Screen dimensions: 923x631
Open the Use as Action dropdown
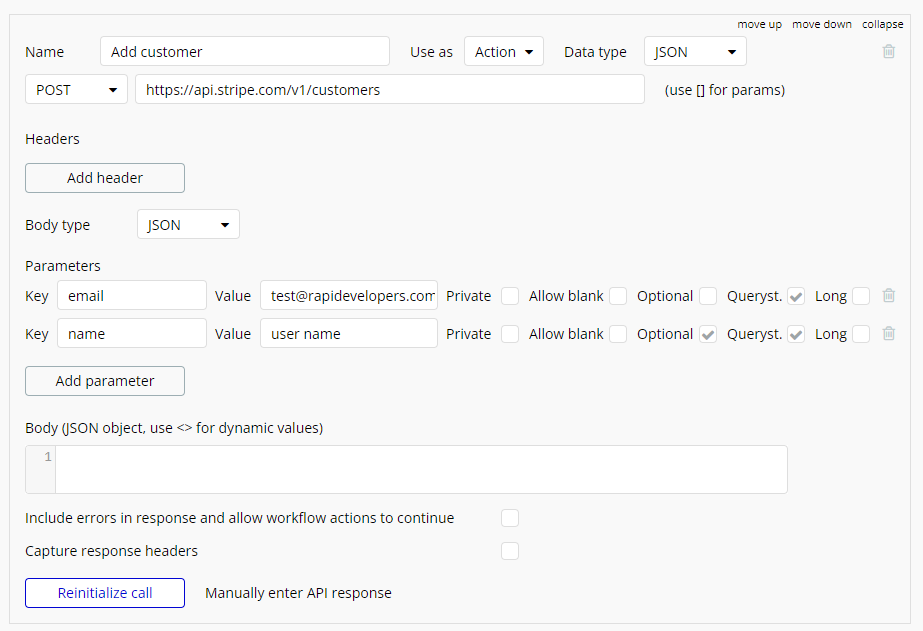click(503, 52)
